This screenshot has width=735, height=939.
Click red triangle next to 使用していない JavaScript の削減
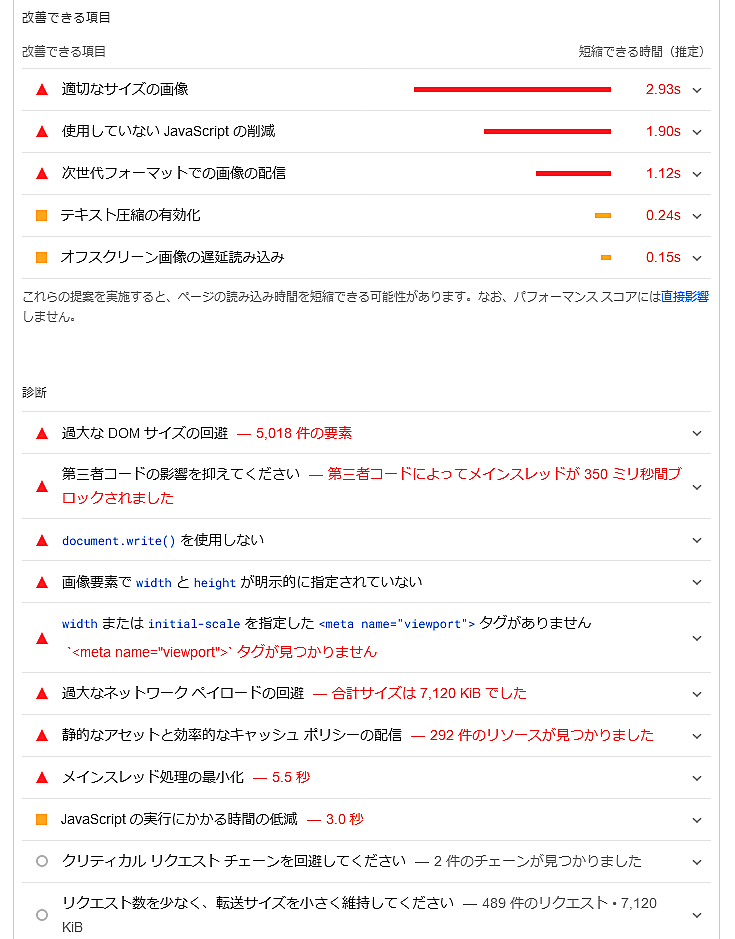(42, 131)
